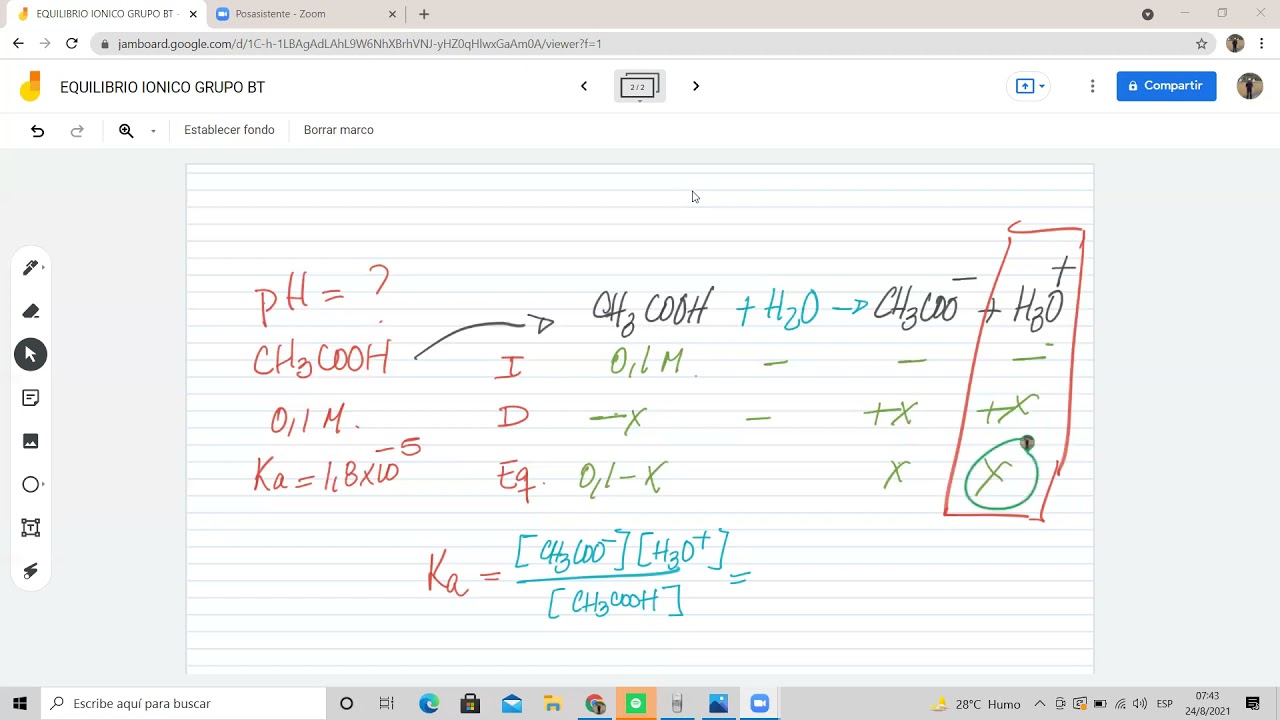Screen dimensions: 1280x720
Task: Go to the previous frame
Action: [x=584, y=86]
